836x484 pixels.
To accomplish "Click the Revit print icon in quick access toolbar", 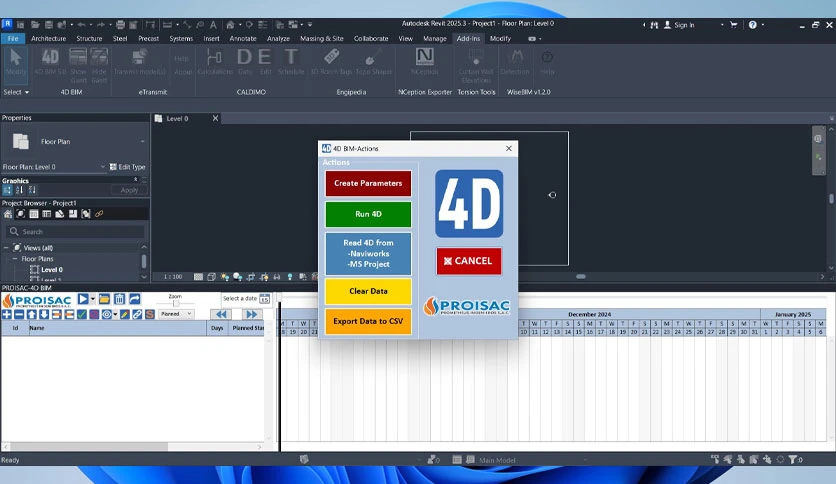I will (x=120, y=25).
